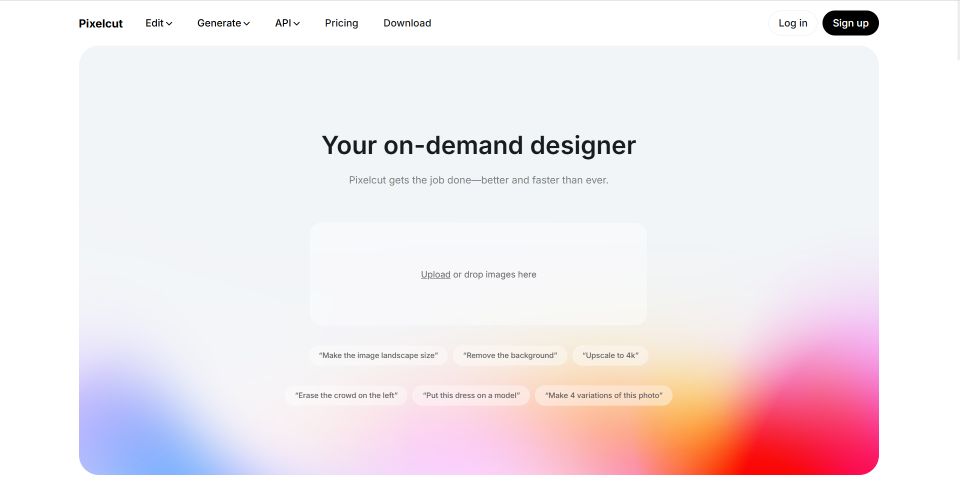Screen dimensions: 960x495
Task: Click the 'or drop images here' text
Action: point(495,274)
